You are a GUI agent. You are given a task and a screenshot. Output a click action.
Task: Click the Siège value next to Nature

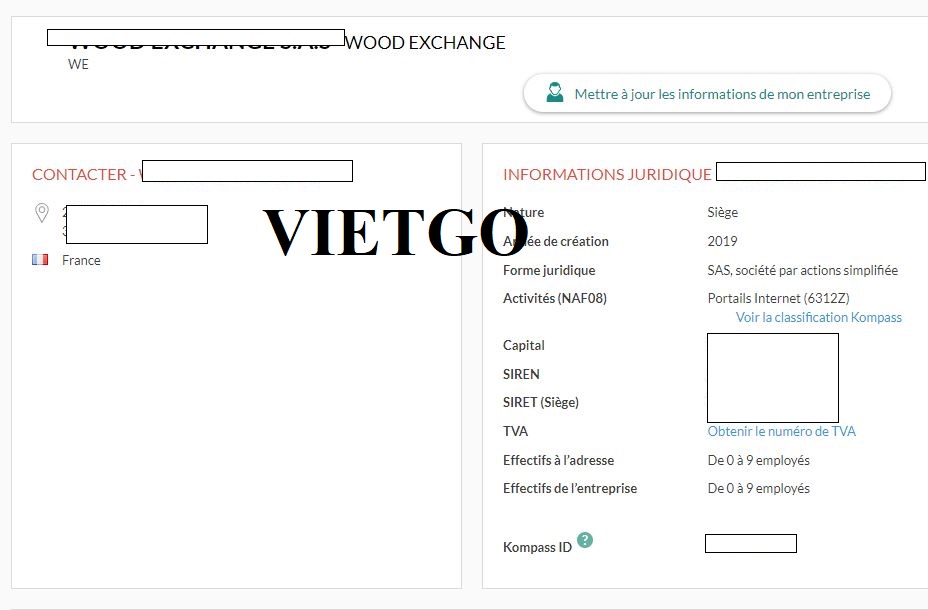[x=722, y=212]
